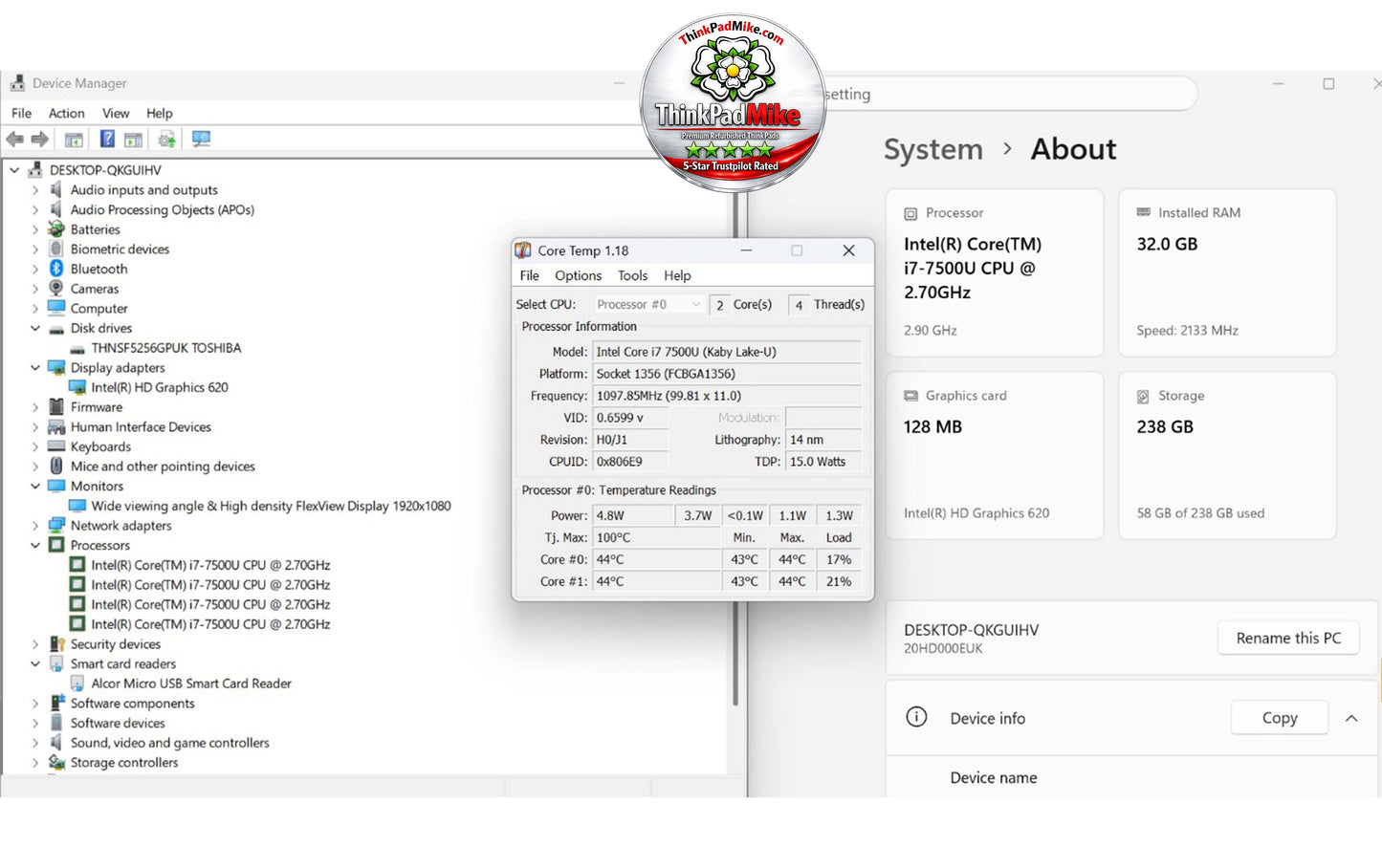Click the Model field Intel Core i7 7500U
This screenshot has width=1382, height=868.
[x=727, y=352]
